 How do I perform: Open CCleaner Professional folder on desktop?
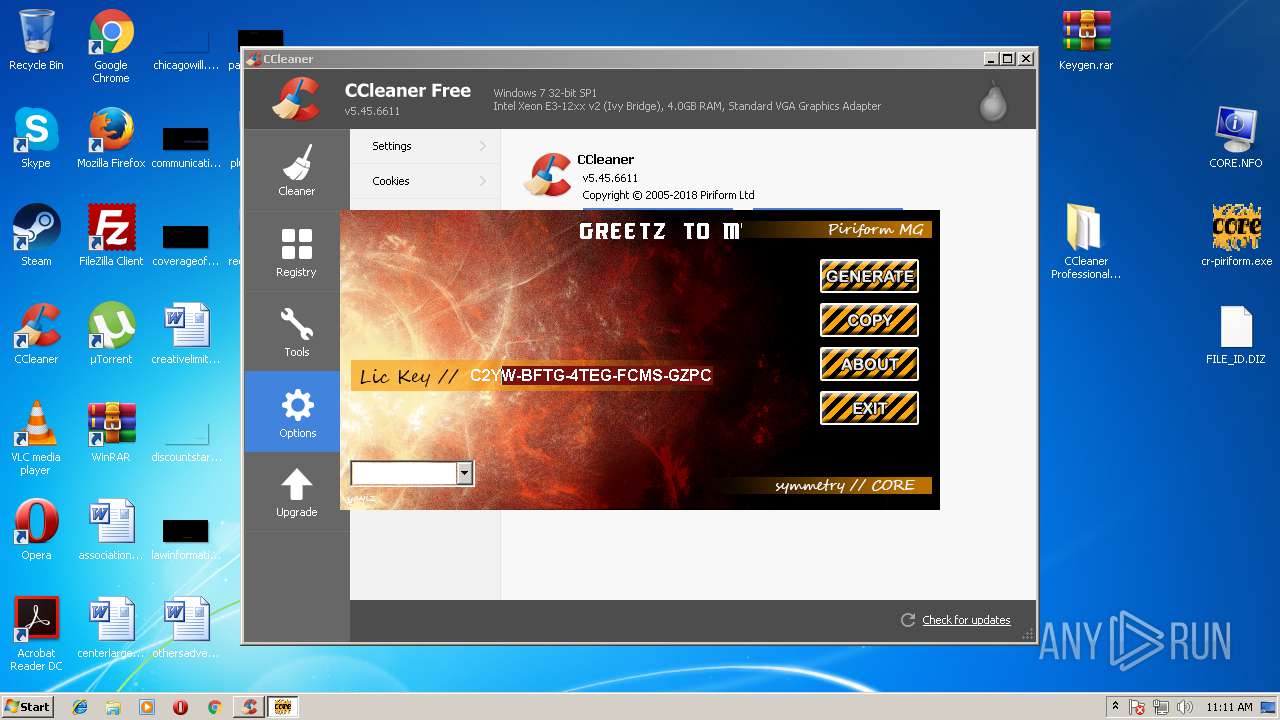coord(1086,243)
